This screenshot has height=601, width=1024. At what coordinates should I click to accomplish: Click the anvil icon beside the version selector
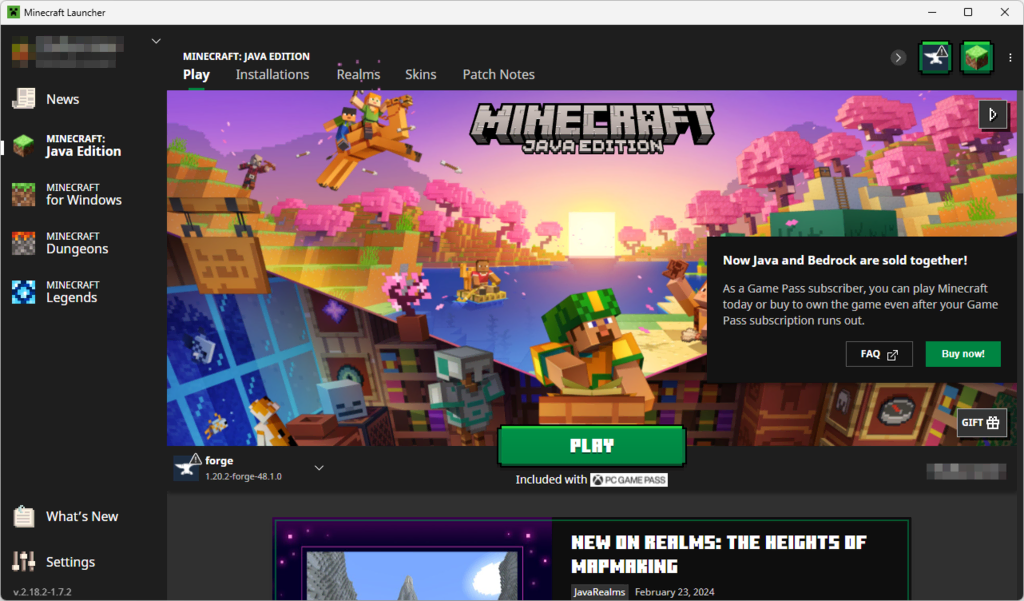[x=186, y=467]
